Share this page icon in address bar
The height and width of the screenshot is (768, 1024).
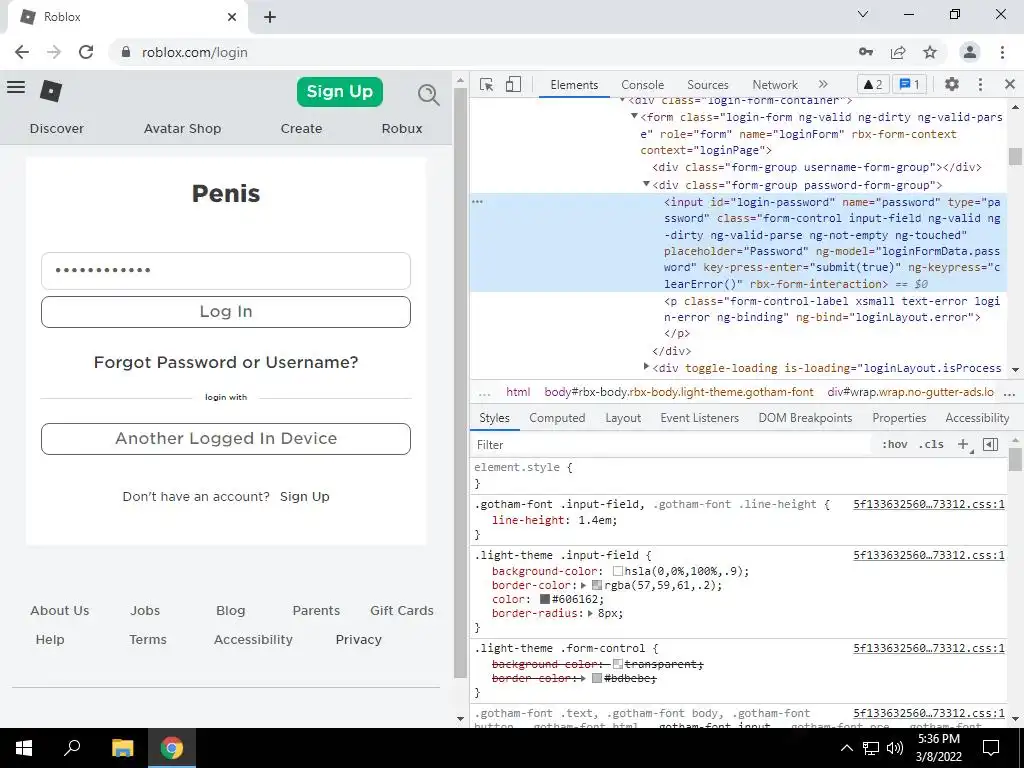coord(898,52)
